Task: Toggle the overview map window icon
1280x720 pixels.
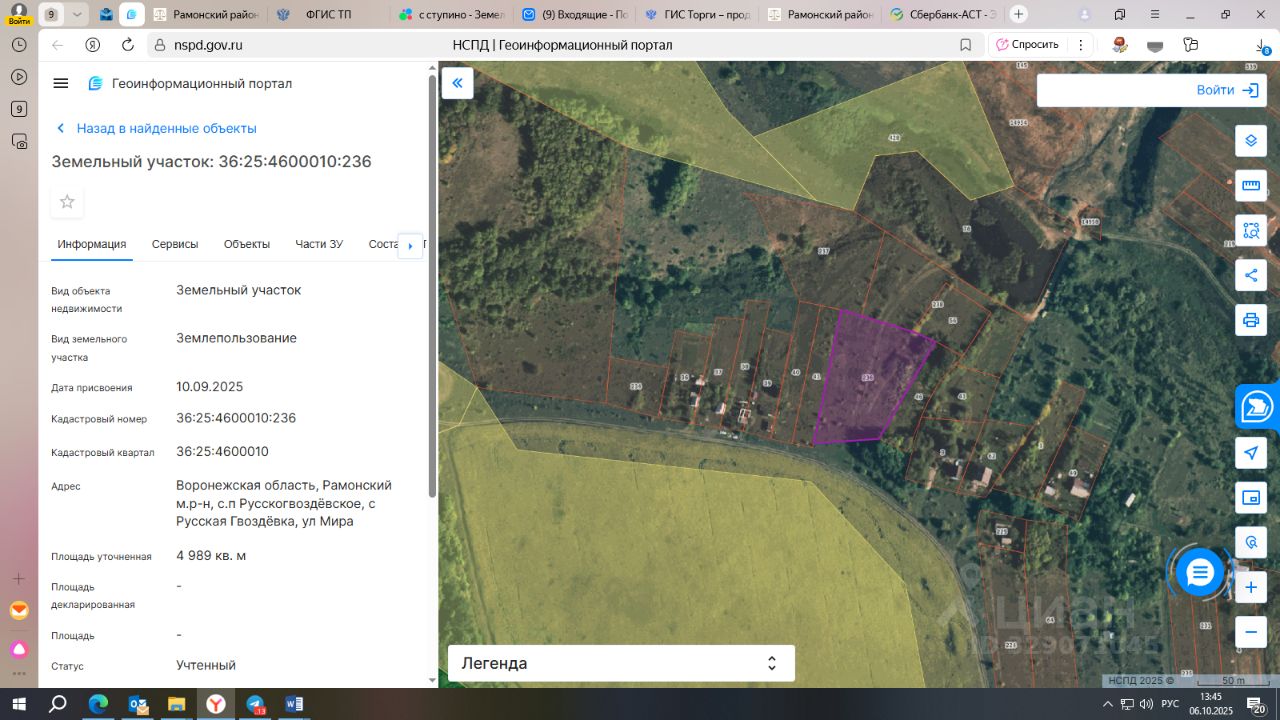Action: click(1251, 498)
